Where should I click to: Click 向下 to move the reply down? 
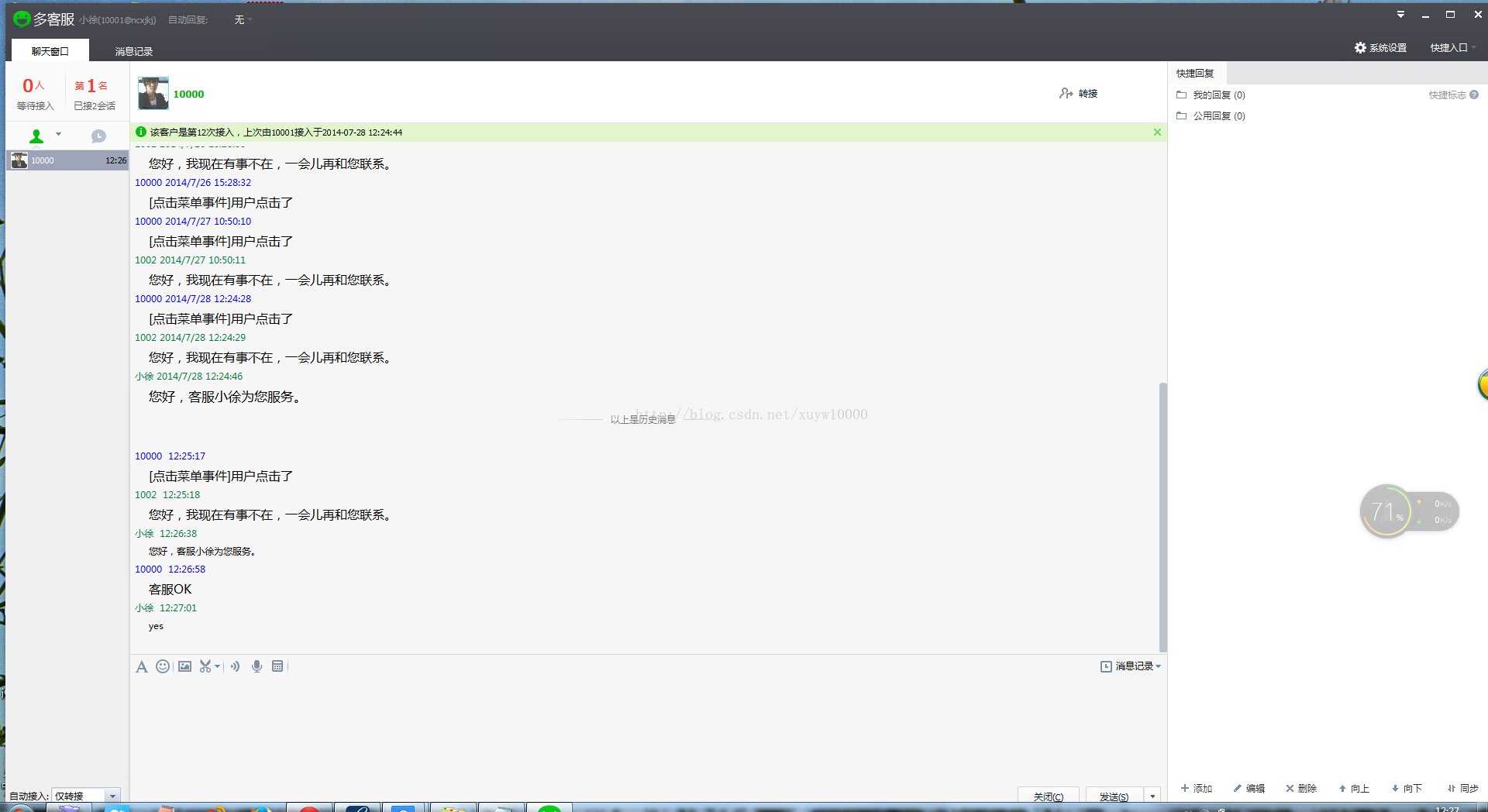pyautogui.click(x=1407, y=788)
